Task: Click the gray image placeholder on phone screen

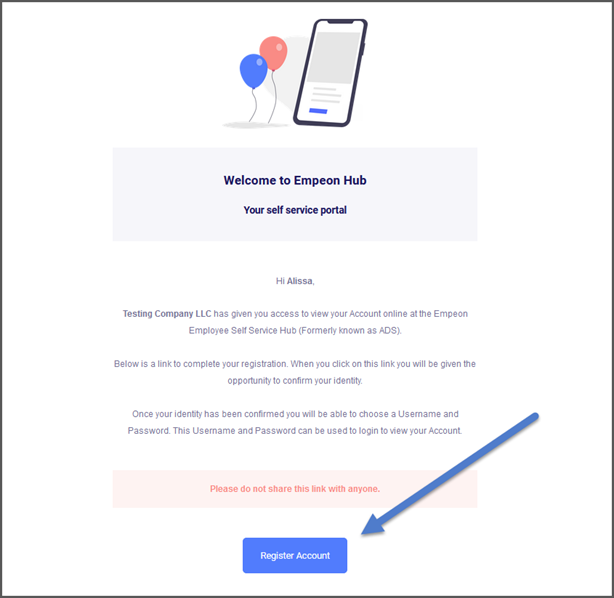Action: point(333,58)
